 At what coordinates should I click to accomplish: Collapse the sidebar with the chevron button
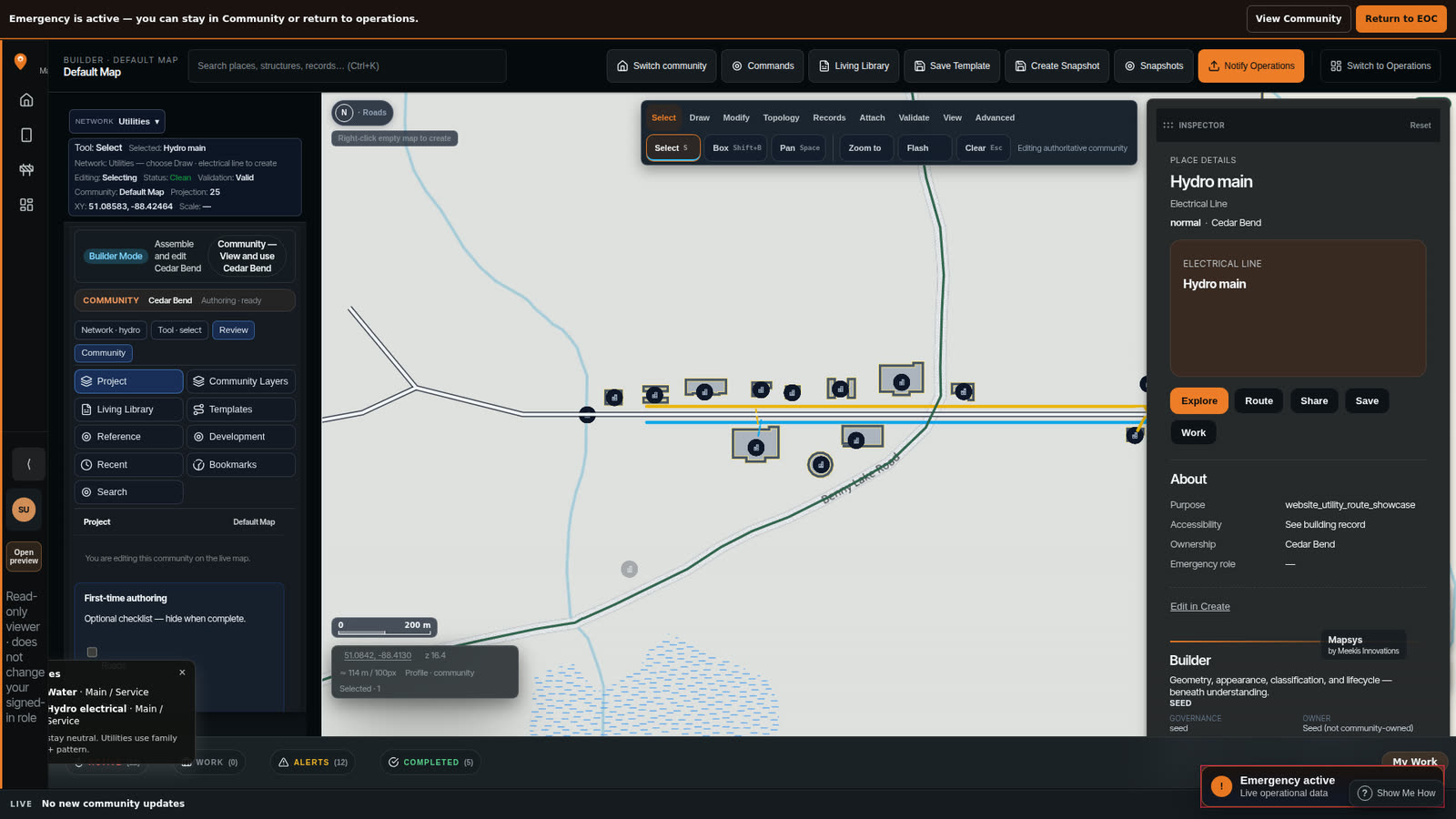(x=28, y=464)
